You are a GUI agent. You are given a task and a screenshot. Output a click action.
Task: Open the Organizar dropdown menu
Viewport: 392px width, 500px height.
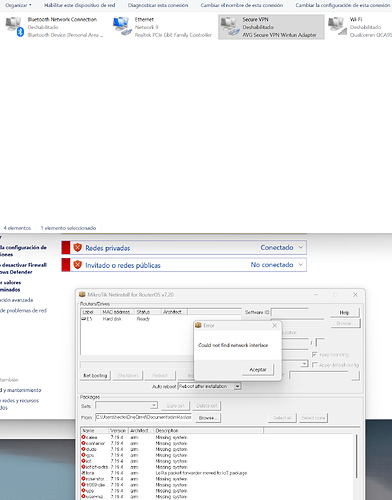pos(18,5)
